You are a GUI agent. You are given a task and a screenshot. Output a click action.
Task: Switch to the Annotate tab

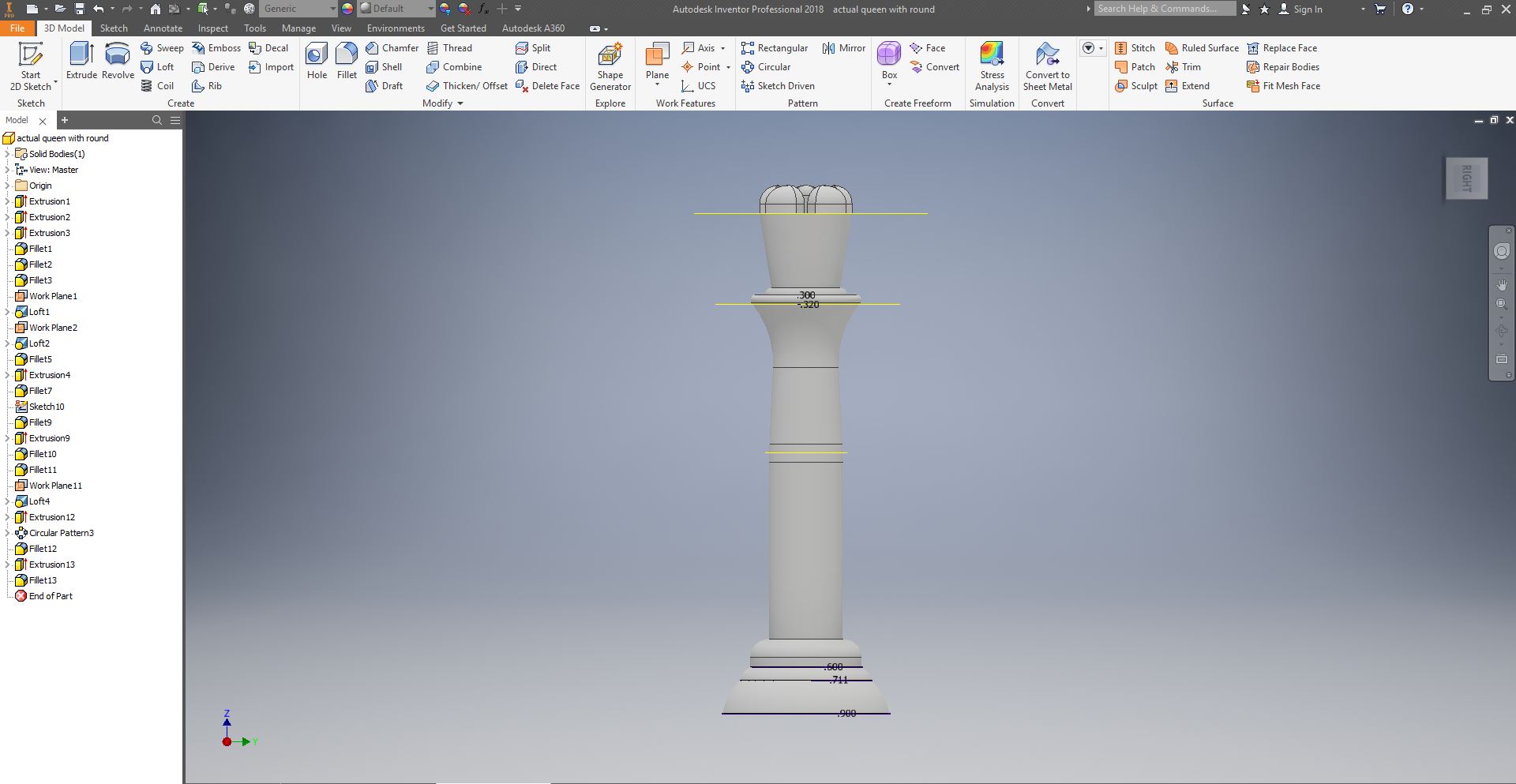163,28
